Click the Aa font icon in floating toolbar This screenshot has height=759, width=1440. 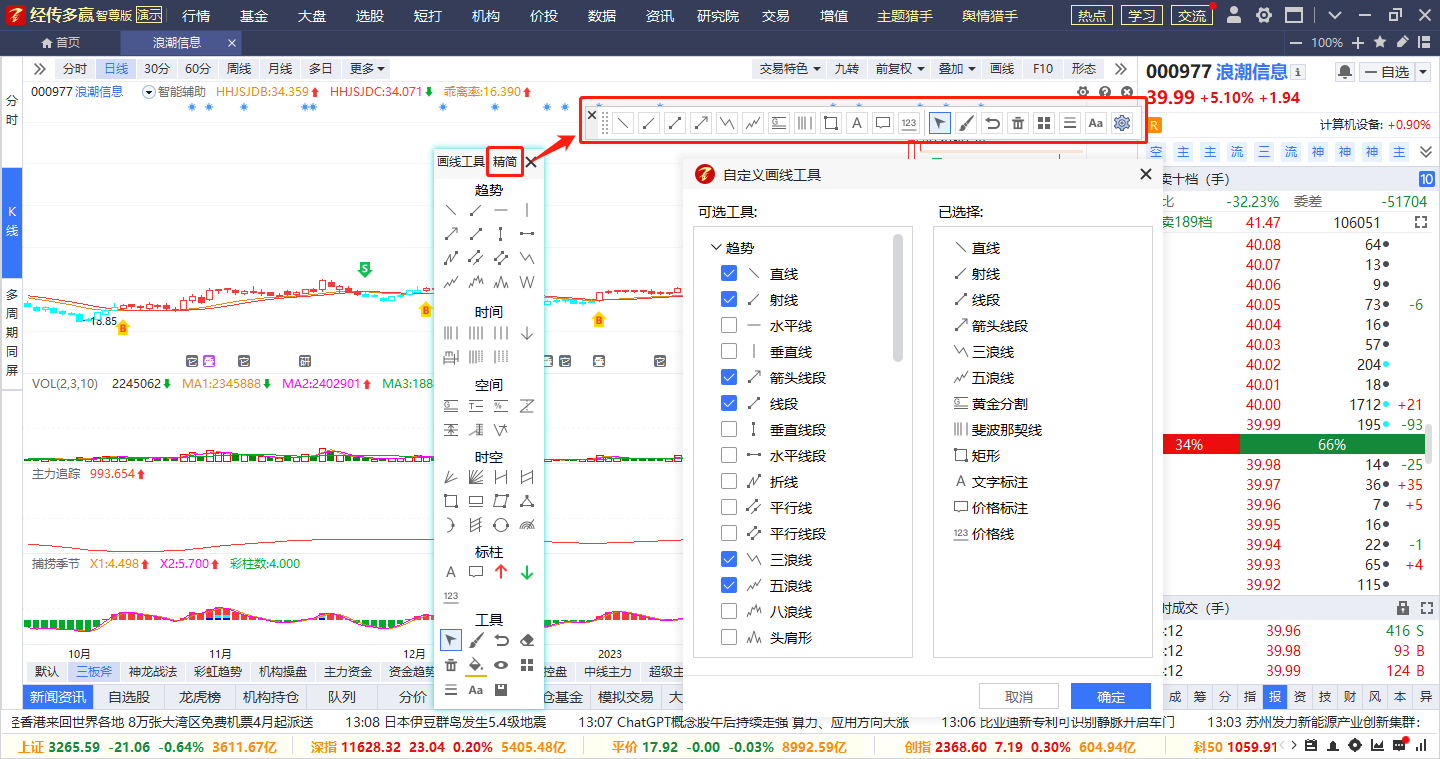click(1096, 123)
